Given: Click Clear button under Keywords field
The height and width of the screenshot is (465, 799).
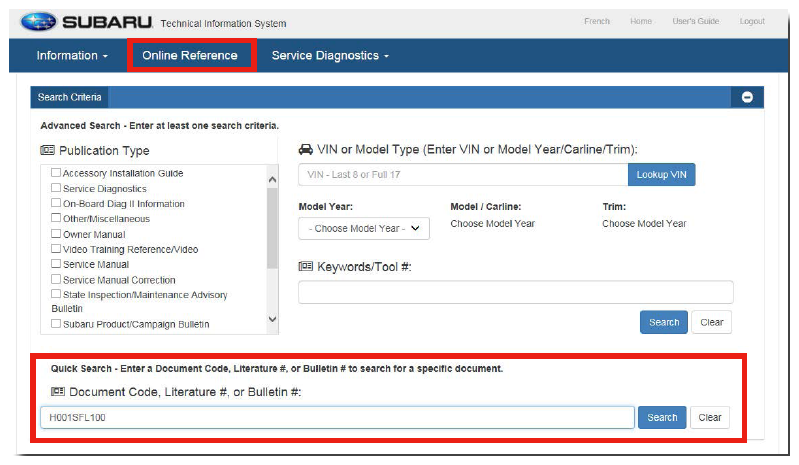Looking at the screenshot, I should pyautogui.click(x=711, y=322).
